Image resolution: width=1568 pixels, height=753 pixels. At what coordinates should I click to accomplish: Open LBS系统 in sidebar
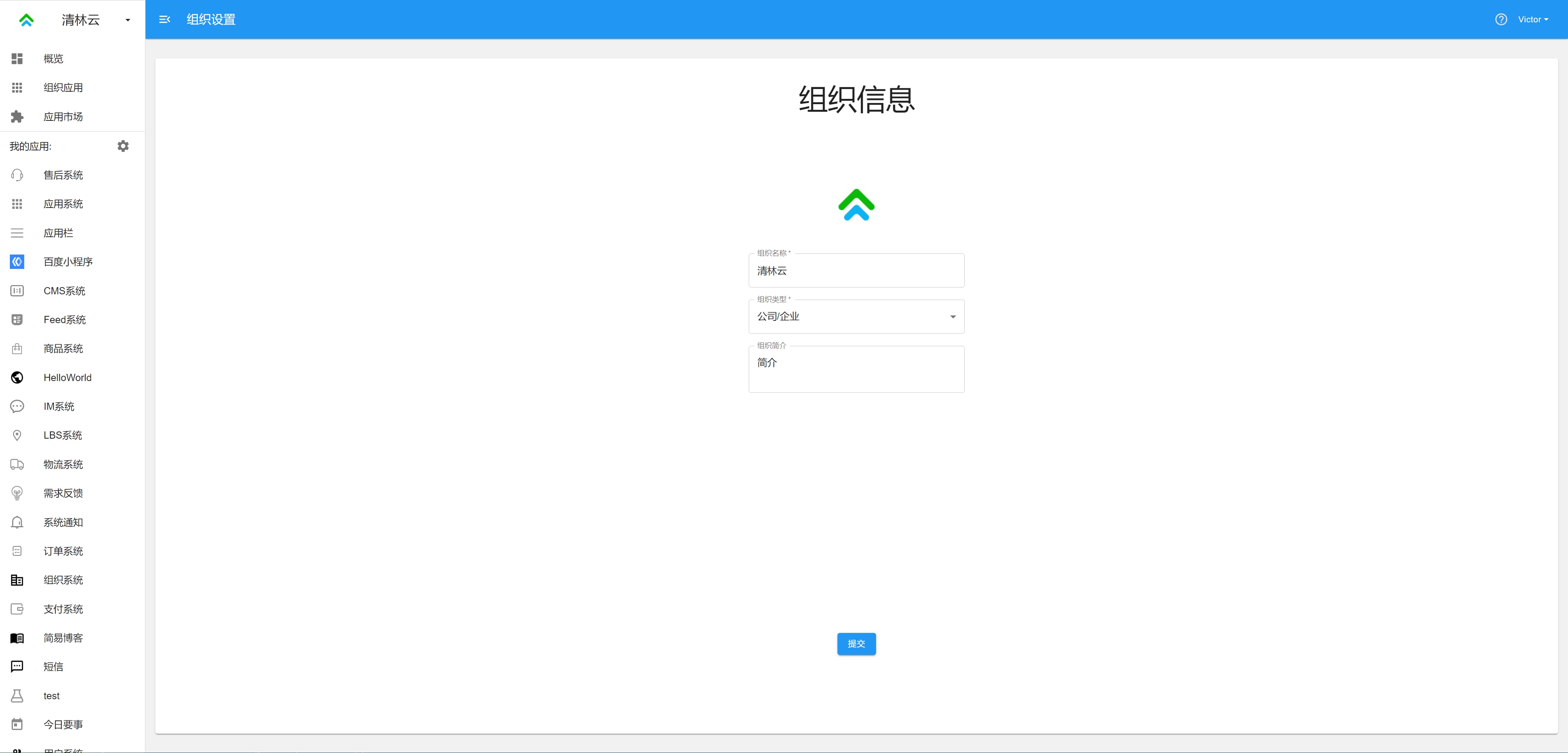pos(72,436)
